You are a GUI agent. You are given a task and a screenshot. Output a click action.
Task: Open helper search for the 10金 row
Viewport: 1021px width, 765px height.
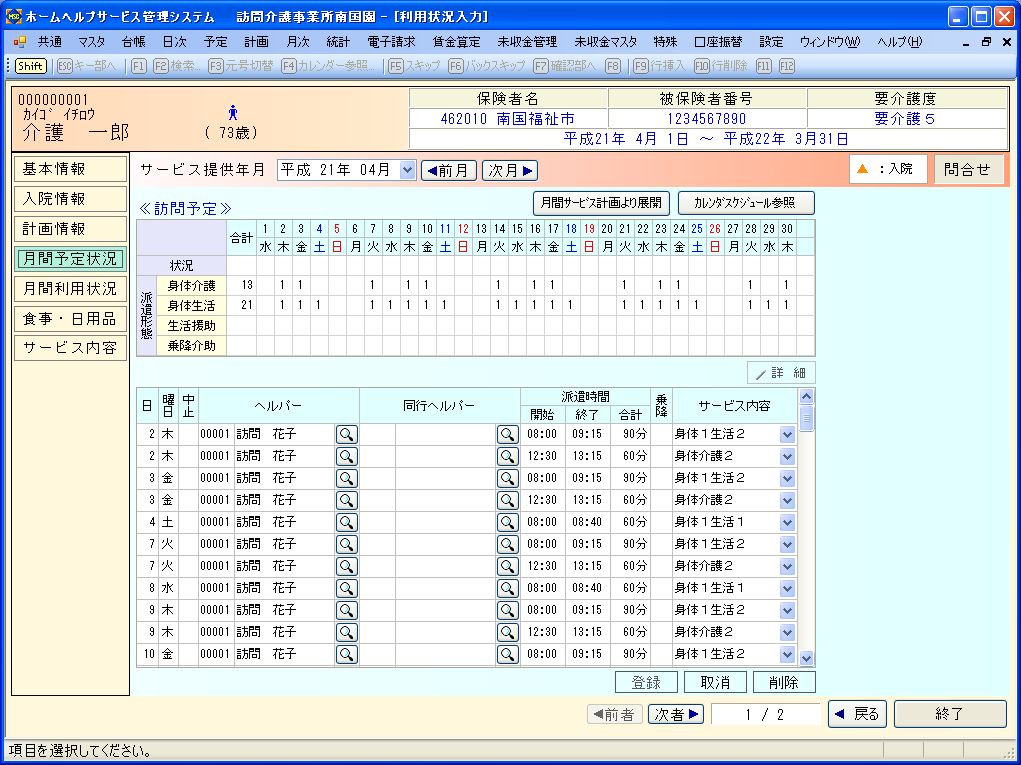pos(346,654)
